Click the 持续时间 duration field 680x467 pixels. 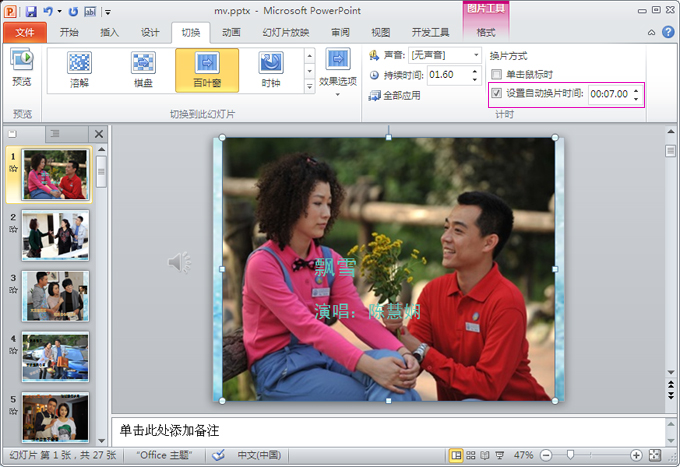449,75
